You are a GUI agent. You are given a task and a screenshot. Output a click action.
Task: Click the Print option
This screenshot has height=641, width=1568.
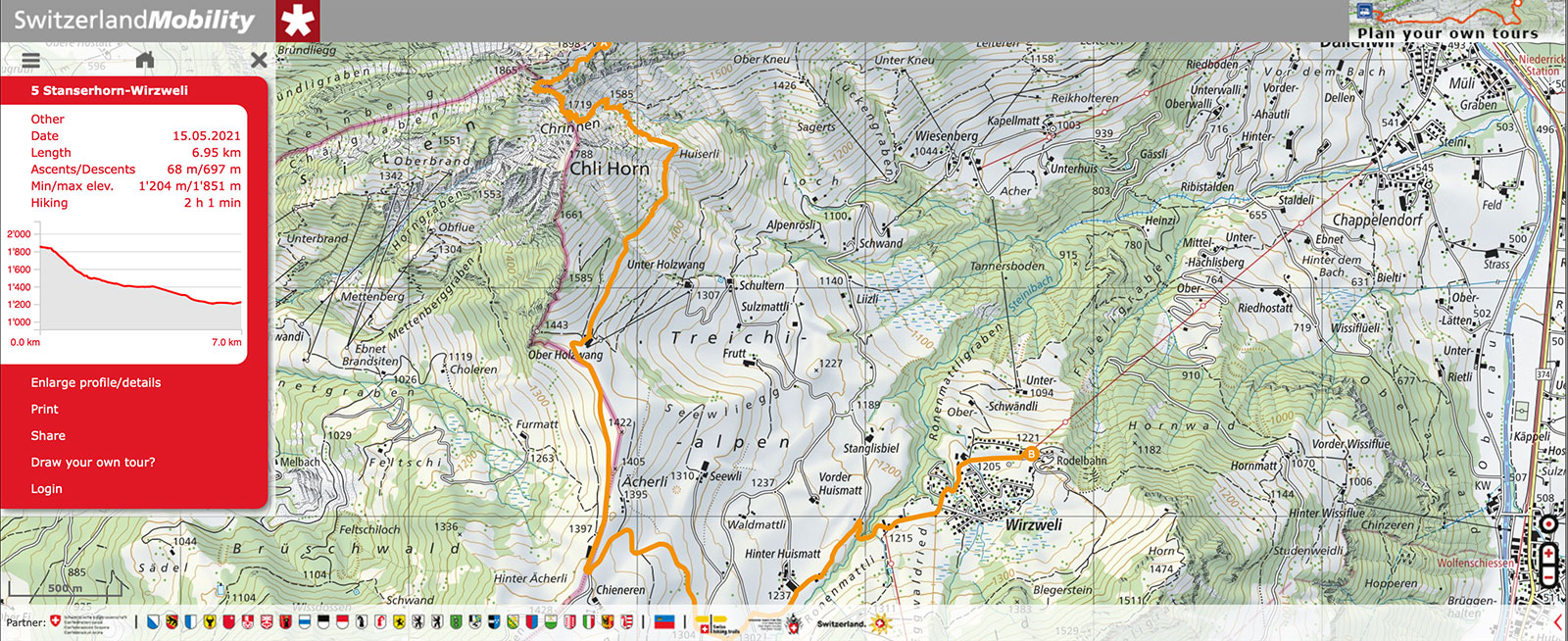44,409
